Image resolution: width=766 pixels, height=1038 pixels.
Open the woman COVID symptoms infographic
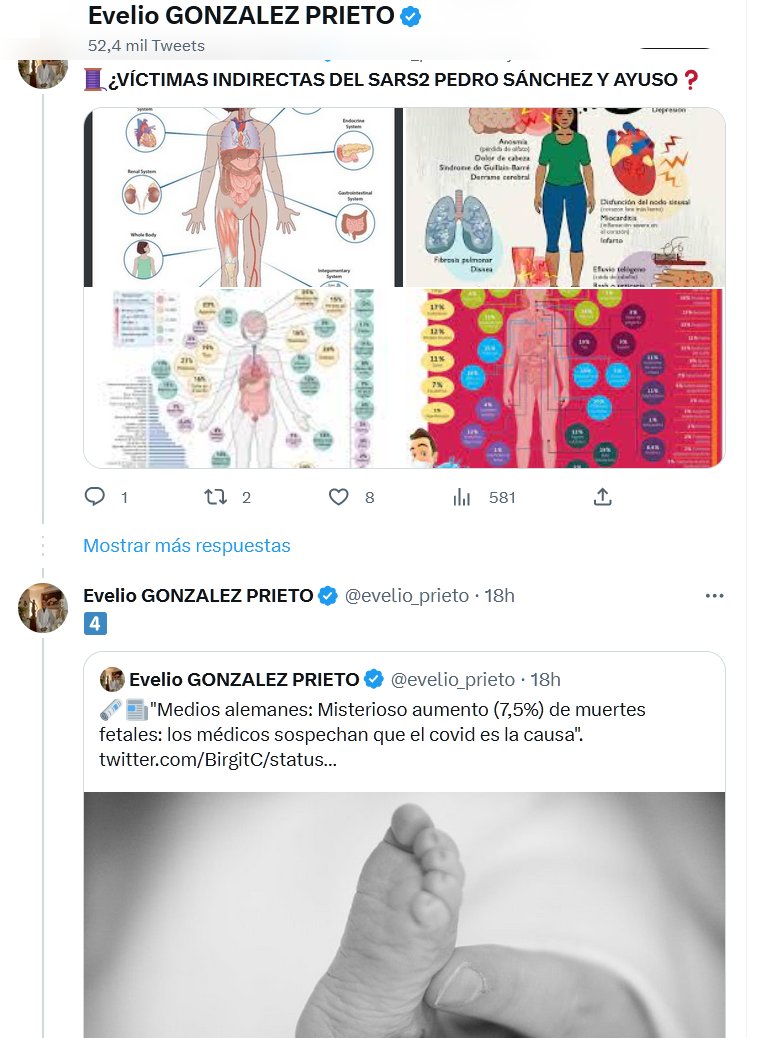pyautogui.click(x=564, y=197)
